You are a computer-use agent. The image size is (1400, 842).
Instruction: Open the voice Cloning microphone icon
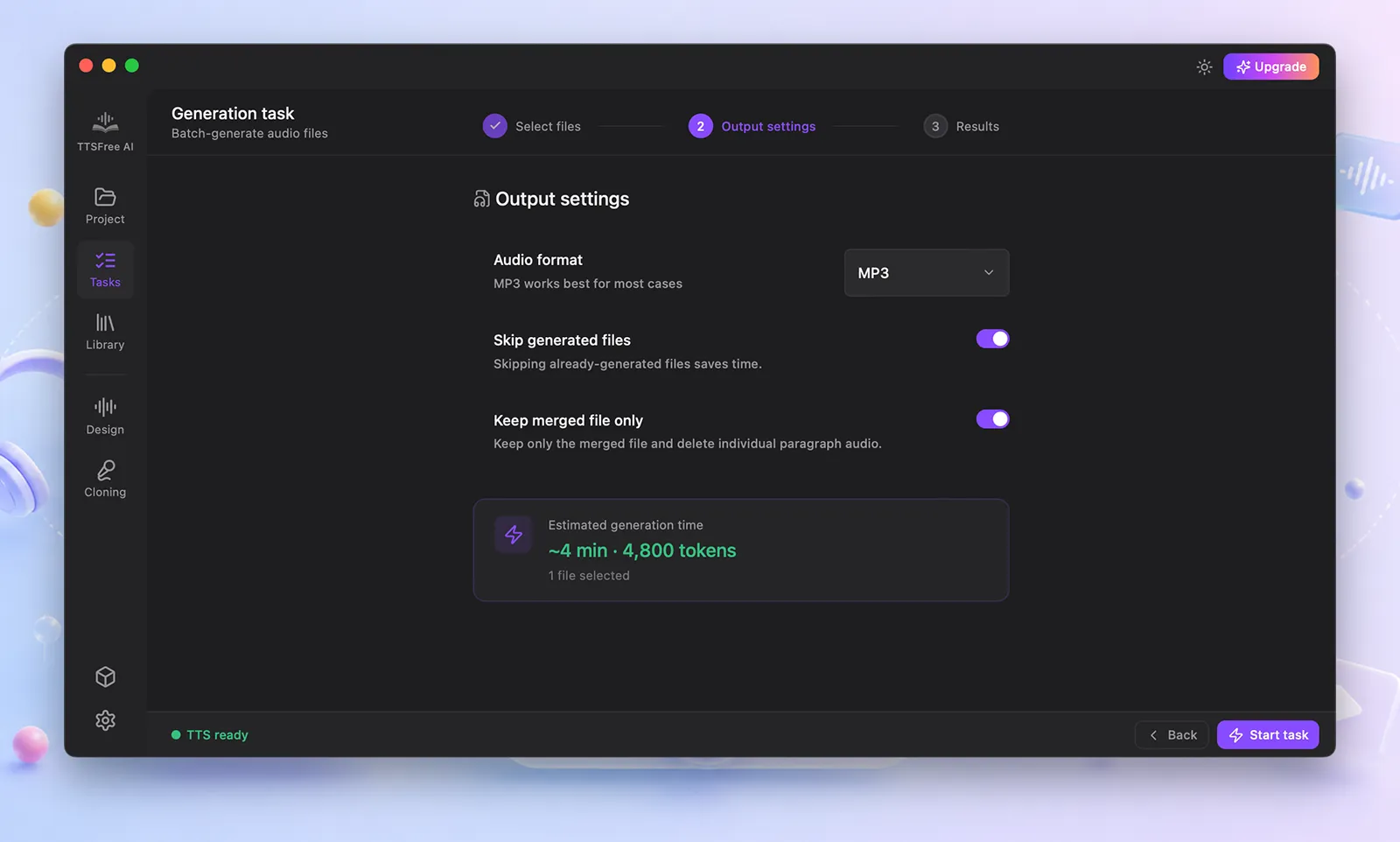105,470
